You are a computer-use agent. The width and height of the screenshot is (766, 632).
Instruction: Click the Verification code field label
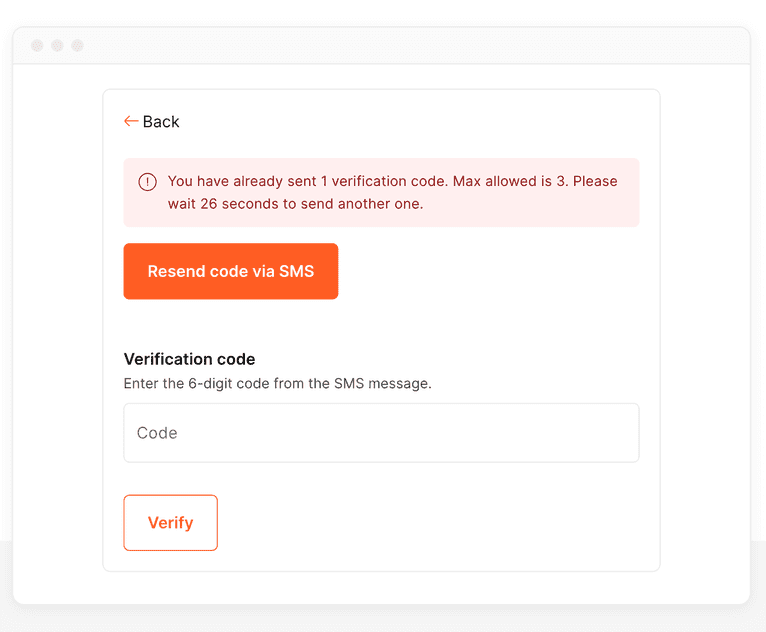[x=189, y=359]
